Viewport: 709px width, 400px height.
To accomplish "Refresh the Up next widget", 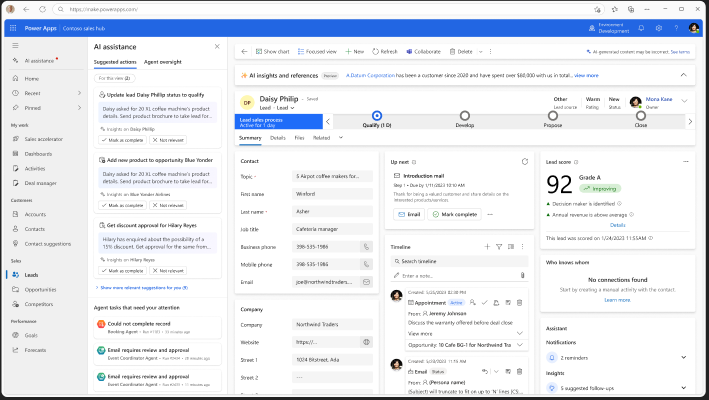I will (525, 162).
